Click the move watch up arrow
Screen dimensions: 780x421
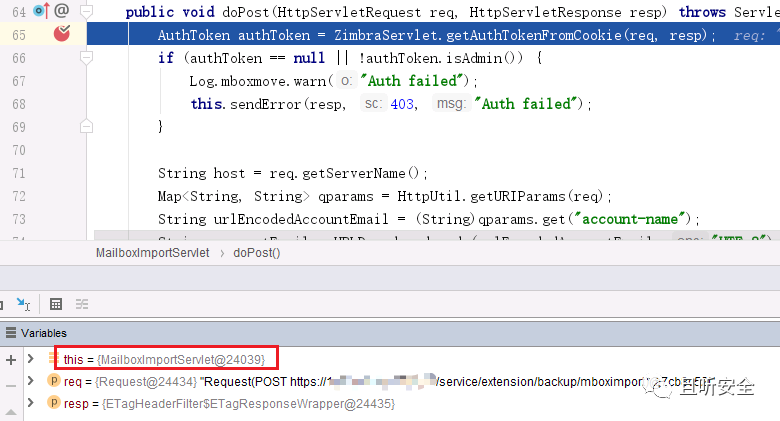pyautogui.click(x=11, y=412)
